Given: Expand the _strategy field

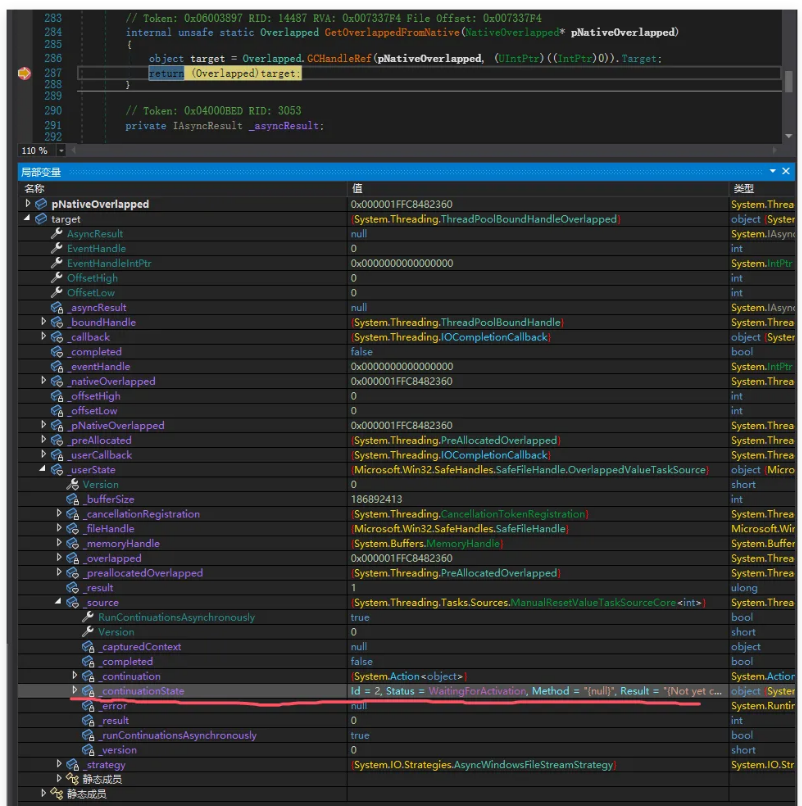Looking at the screenshot, I should tap(59, 764).
